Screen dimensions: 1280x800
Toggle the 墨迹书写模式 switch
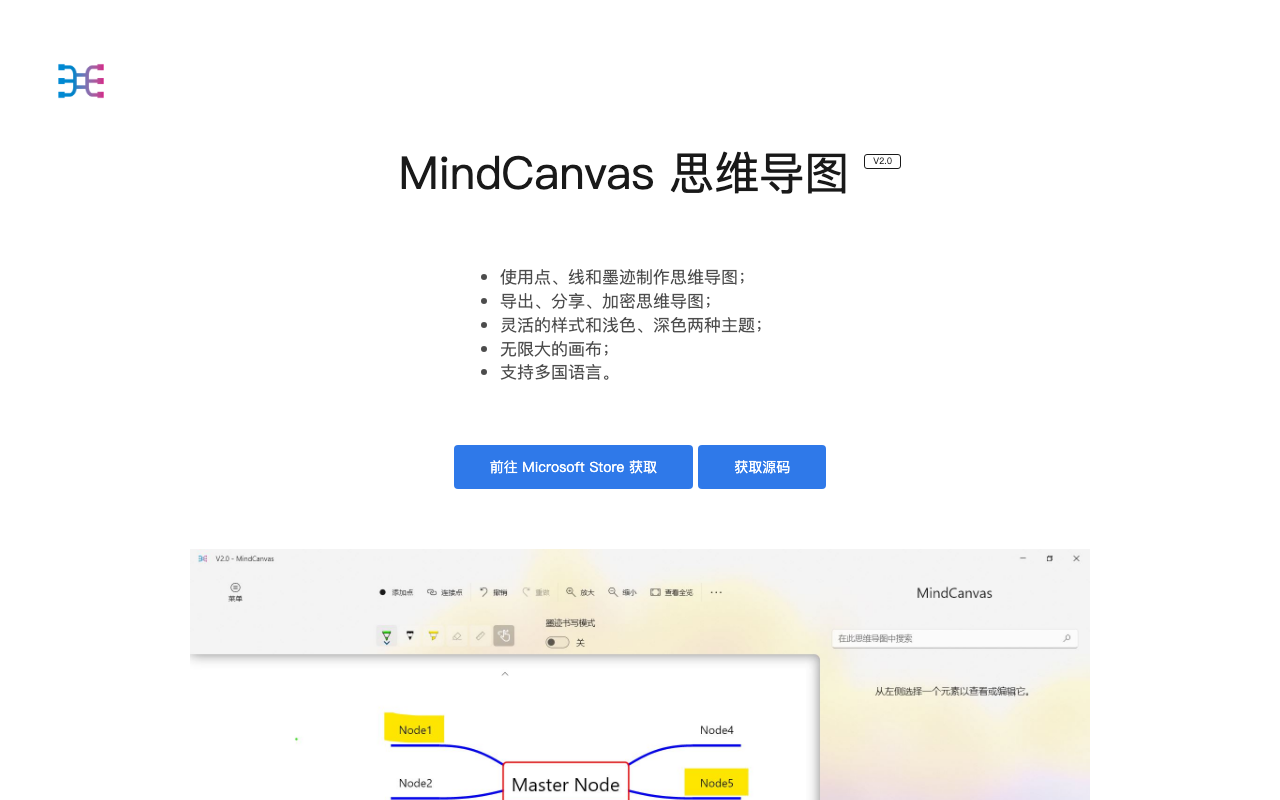557,642
